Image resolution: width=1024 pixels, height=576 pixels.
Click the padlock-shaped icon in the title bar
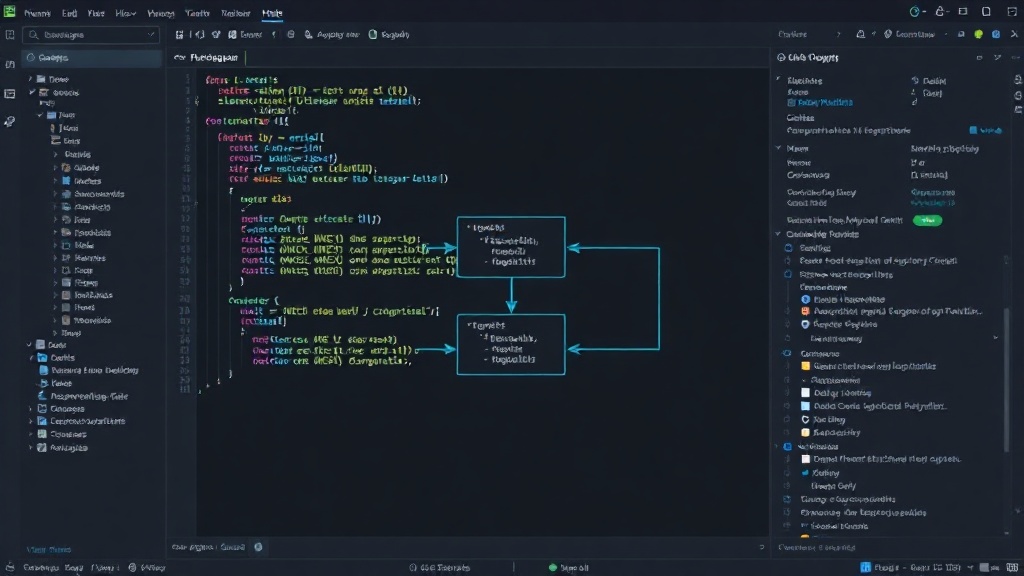tap(940, 11)
